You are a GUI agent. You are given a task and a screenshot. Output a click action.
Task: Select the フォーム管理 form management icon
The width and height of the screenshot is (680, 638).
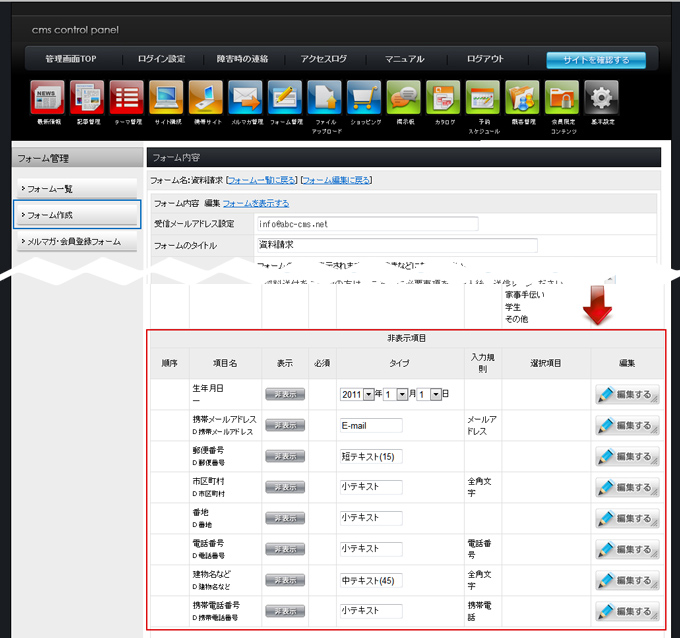(x=285, y=99)
